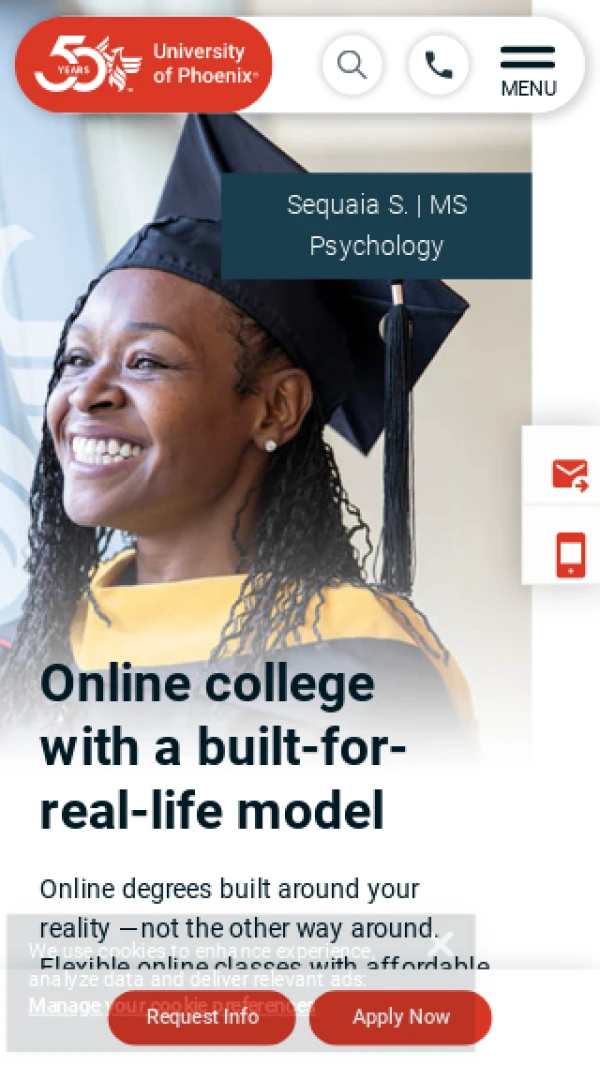This screenshot has width=600, height=1065.
Task: Select the MENU label in header
Action: pyautogui.click(x=529, y=89)
